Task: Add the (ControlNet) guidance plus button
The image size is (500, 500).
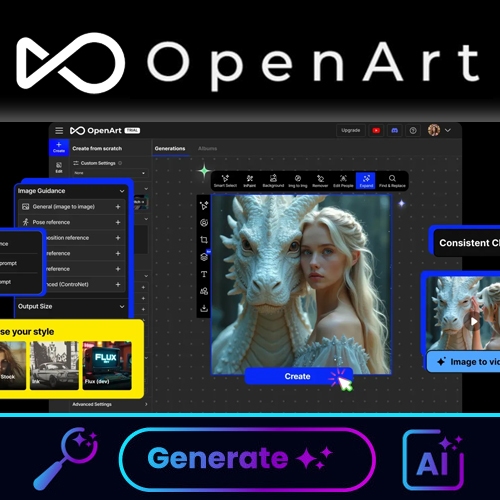Action: click(x=118, y=284)
